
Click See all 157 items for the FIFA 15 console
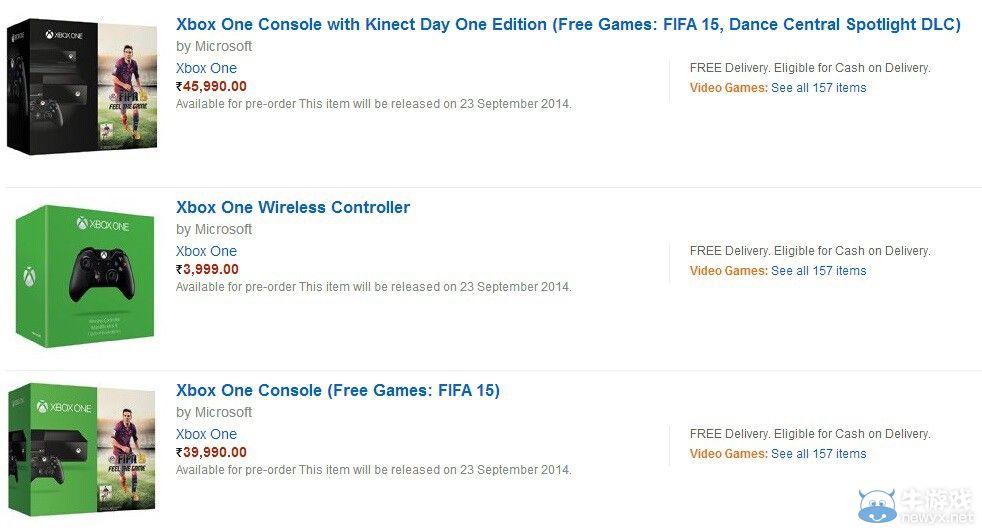pos(818,454)
